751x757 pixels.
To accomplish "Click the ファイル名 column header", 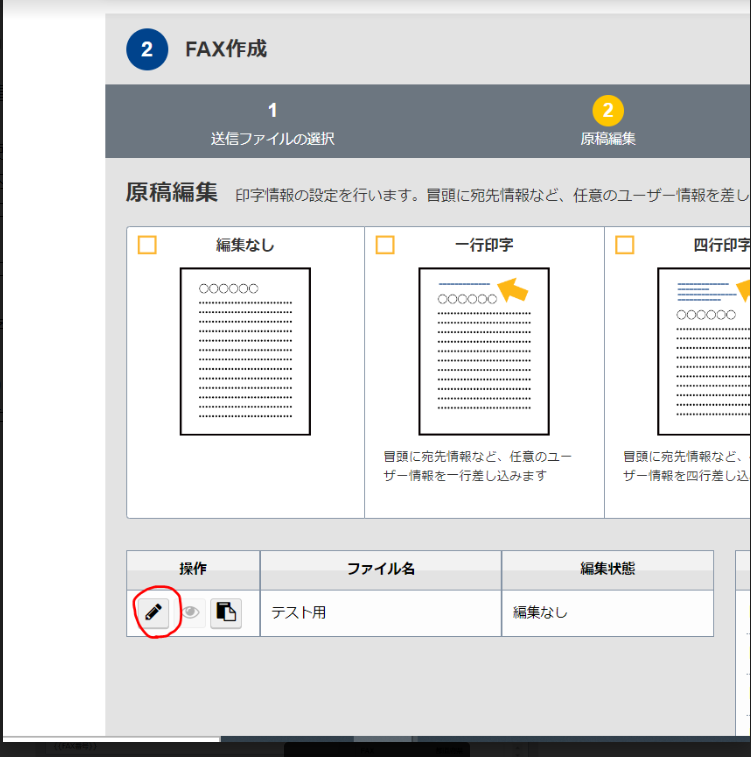I will coord(381,570).
